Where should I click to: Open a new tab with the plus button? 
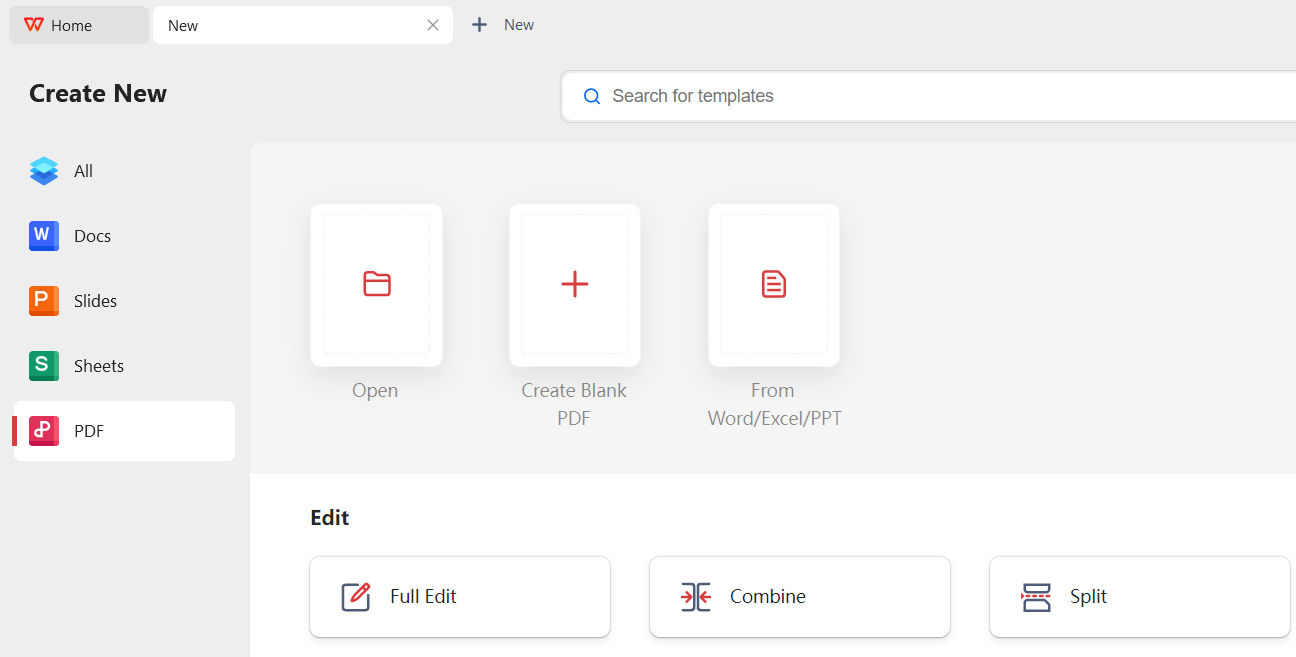pos(479,24)
